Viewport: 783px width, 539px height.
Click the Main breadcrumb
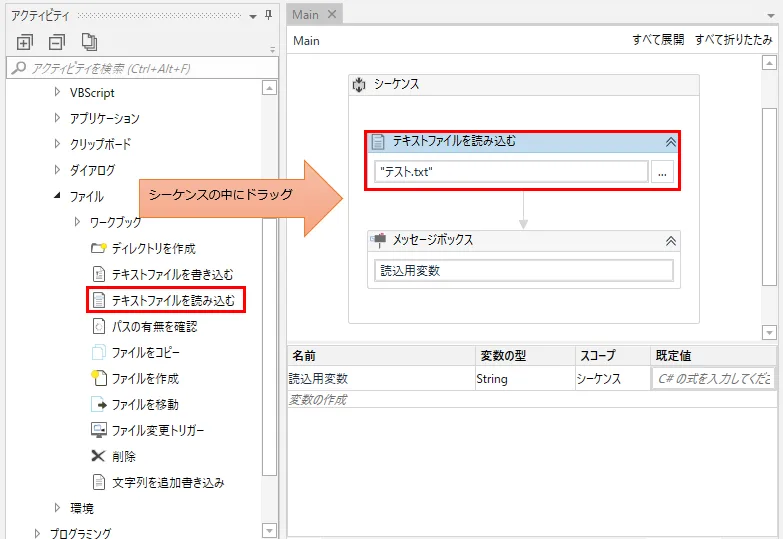306,40
